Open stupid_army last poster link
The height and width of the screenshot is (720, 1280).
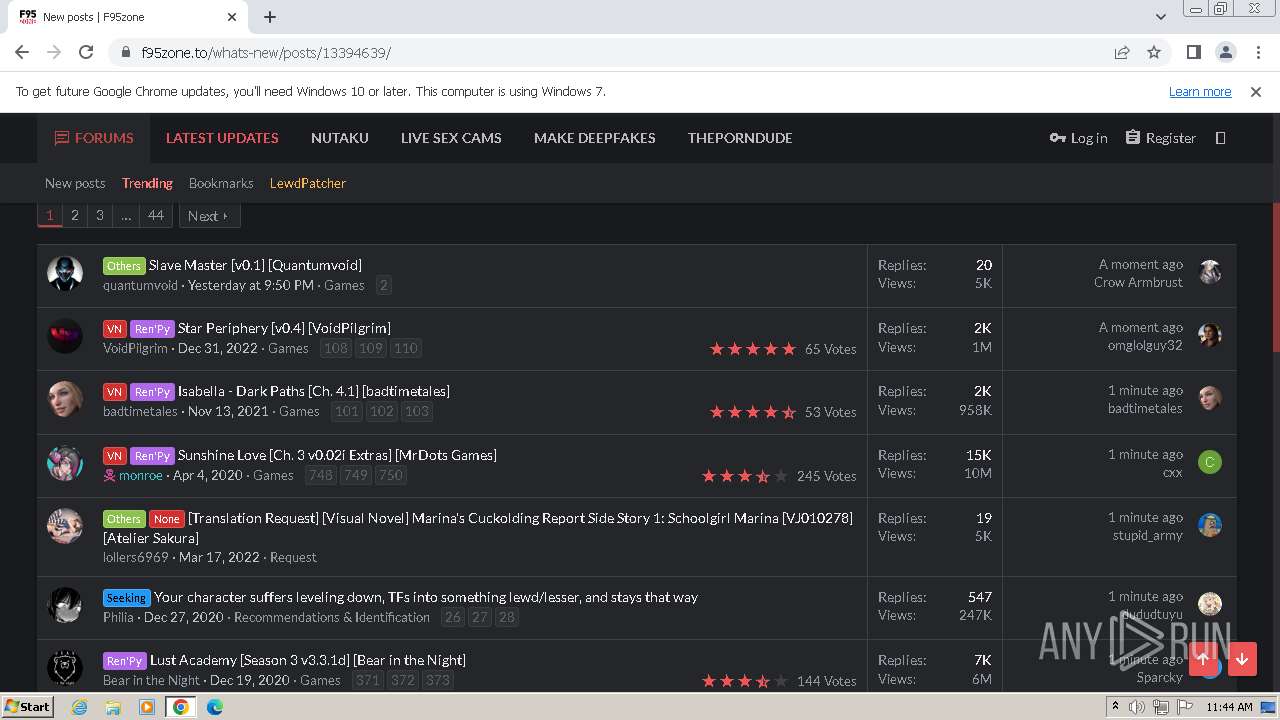tap(1148, 535)
